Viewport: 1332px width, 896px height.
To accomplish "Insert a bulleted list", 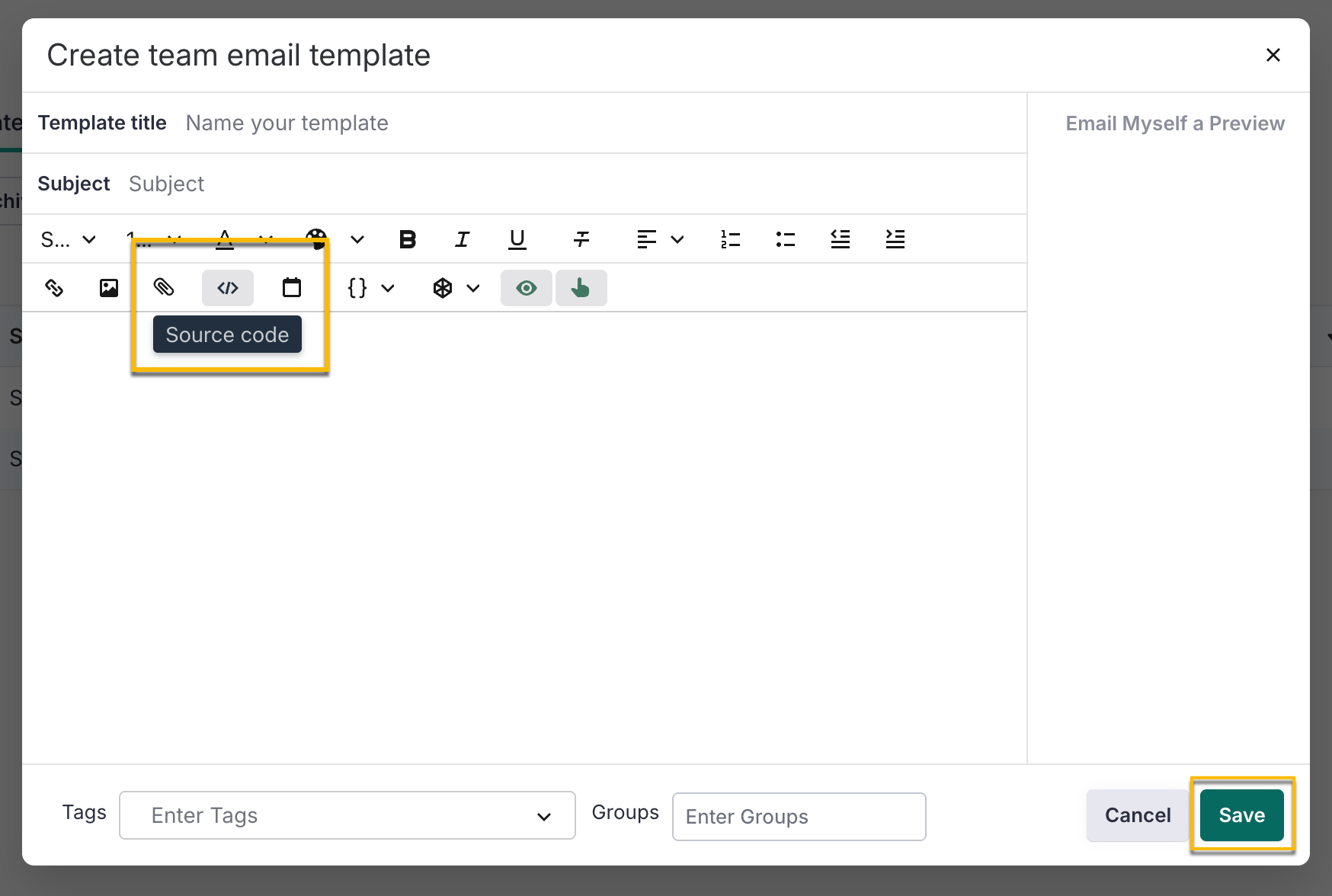I will 785,238.
